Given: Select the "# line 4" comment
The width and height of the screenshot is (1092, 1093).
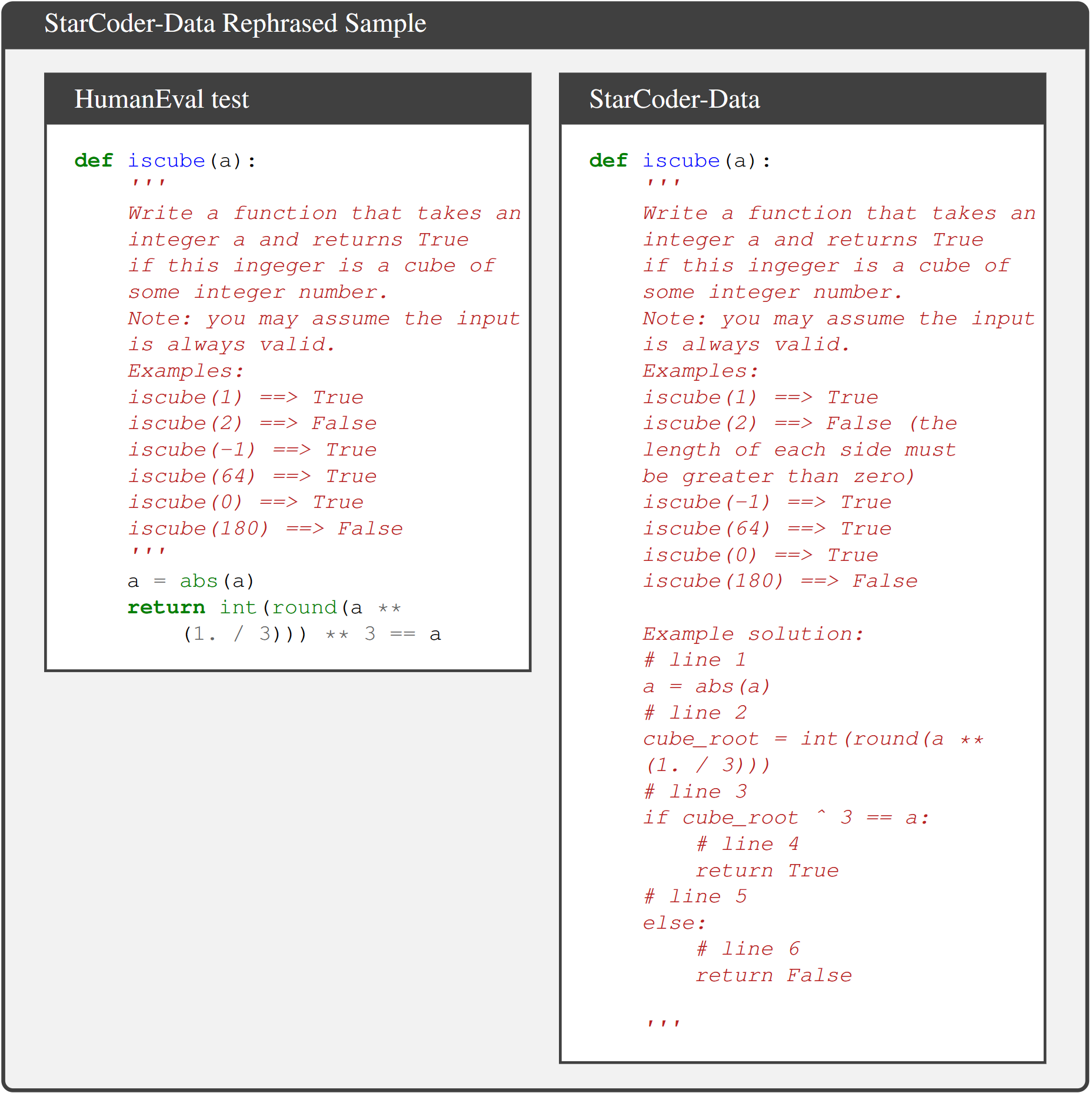Looking at the screenshot, I should pos(747,844).
